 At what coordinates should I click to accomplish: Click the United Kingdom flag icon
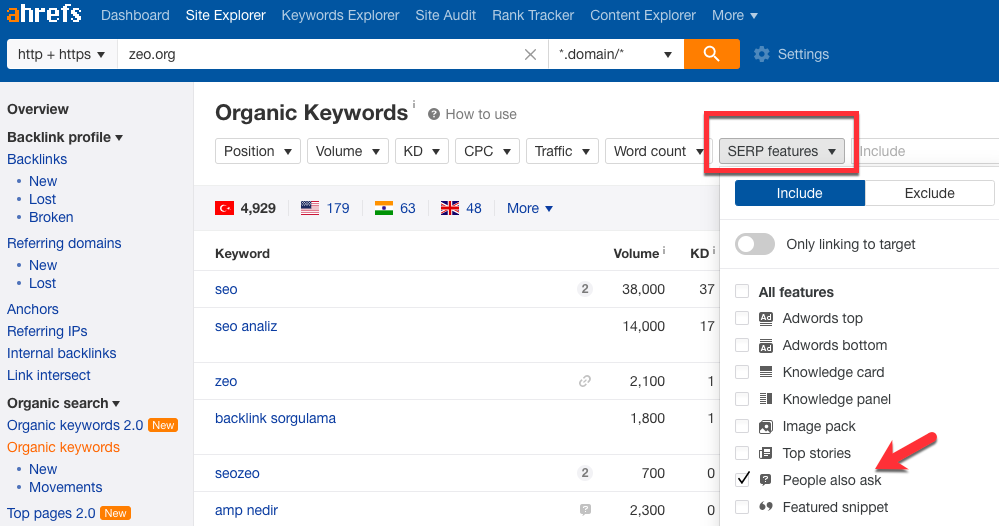(x=450, y=208)
